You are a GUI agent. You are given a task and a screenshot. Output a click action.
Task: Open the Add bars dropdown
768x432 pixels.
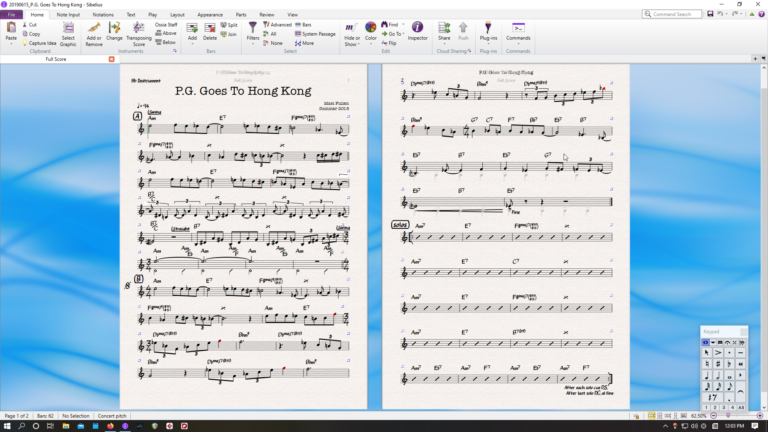[192, 44]
